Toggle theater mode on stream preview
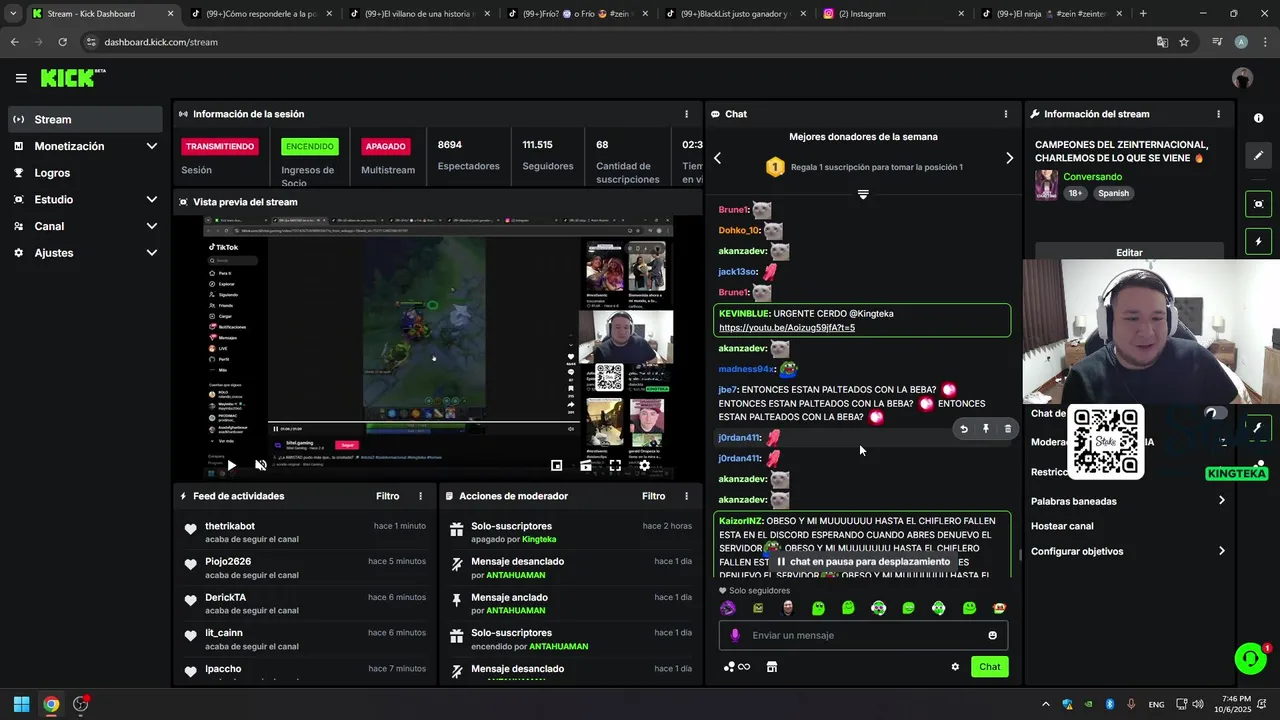Image resolution: width=1280 pixels, height=720 pixels. click(586, 465)
